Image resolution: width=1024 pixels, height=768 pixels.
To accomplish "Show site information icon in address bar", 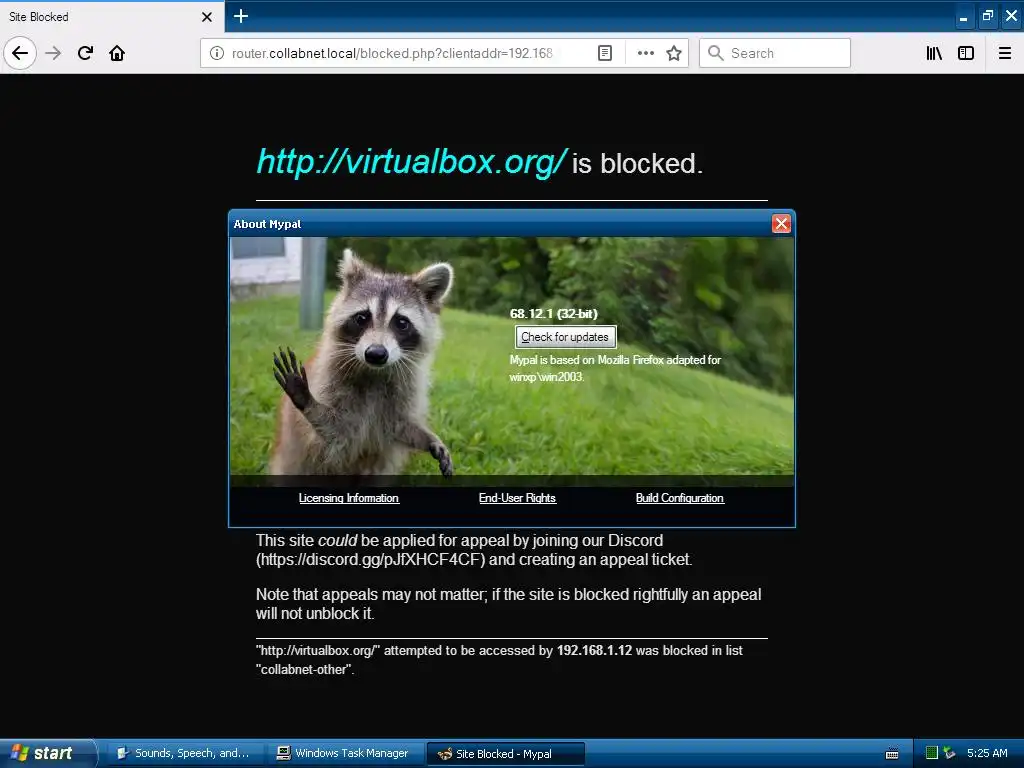I will pyautogui.click(x=217, y=53).
